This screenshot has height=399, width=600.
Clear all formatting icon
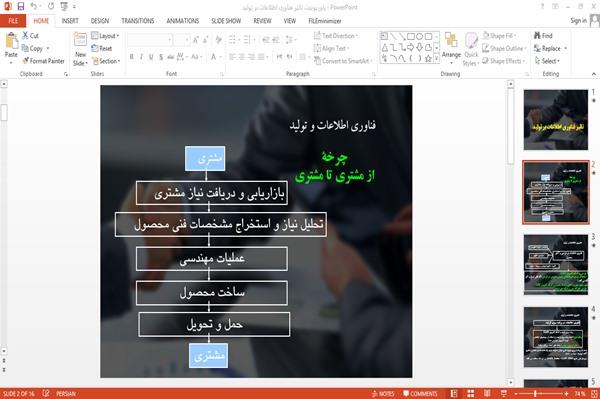[218, 39]
